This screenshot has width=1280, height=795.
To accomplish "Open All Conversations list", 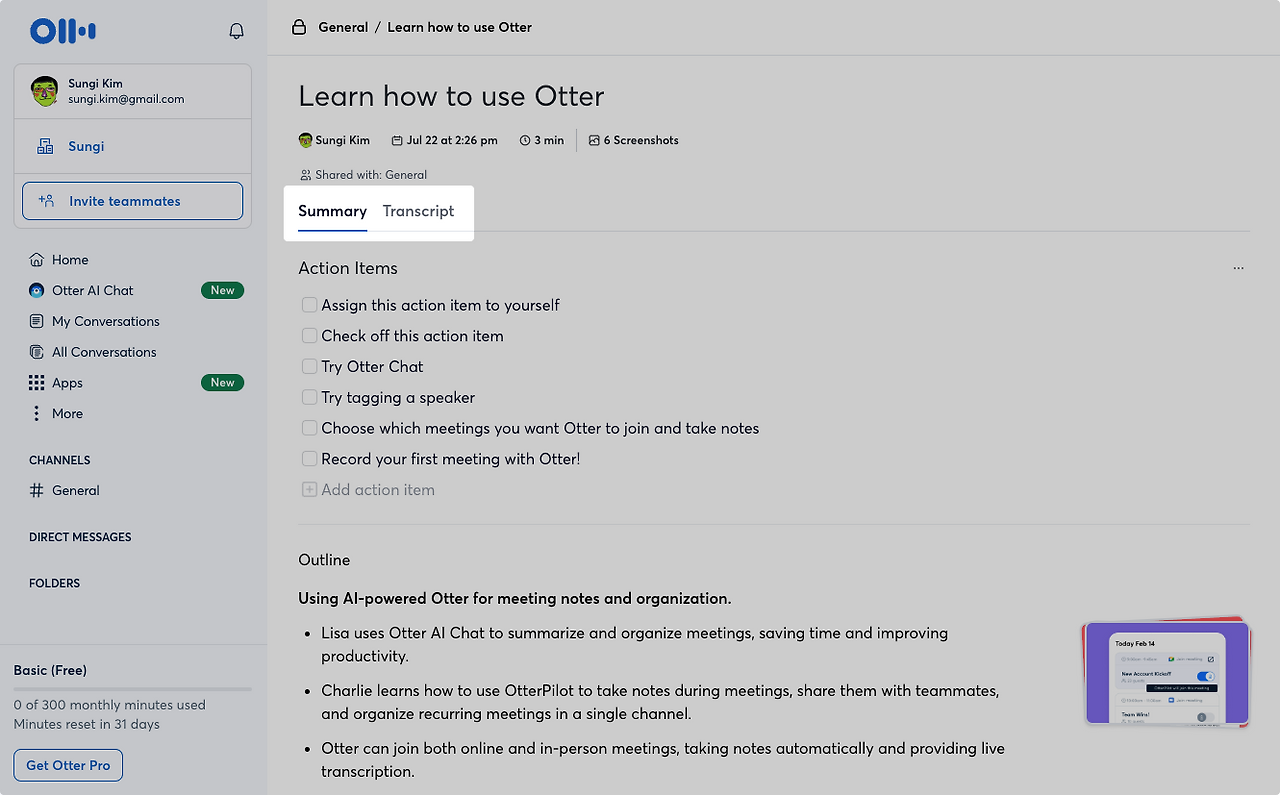I will point(104,352).
